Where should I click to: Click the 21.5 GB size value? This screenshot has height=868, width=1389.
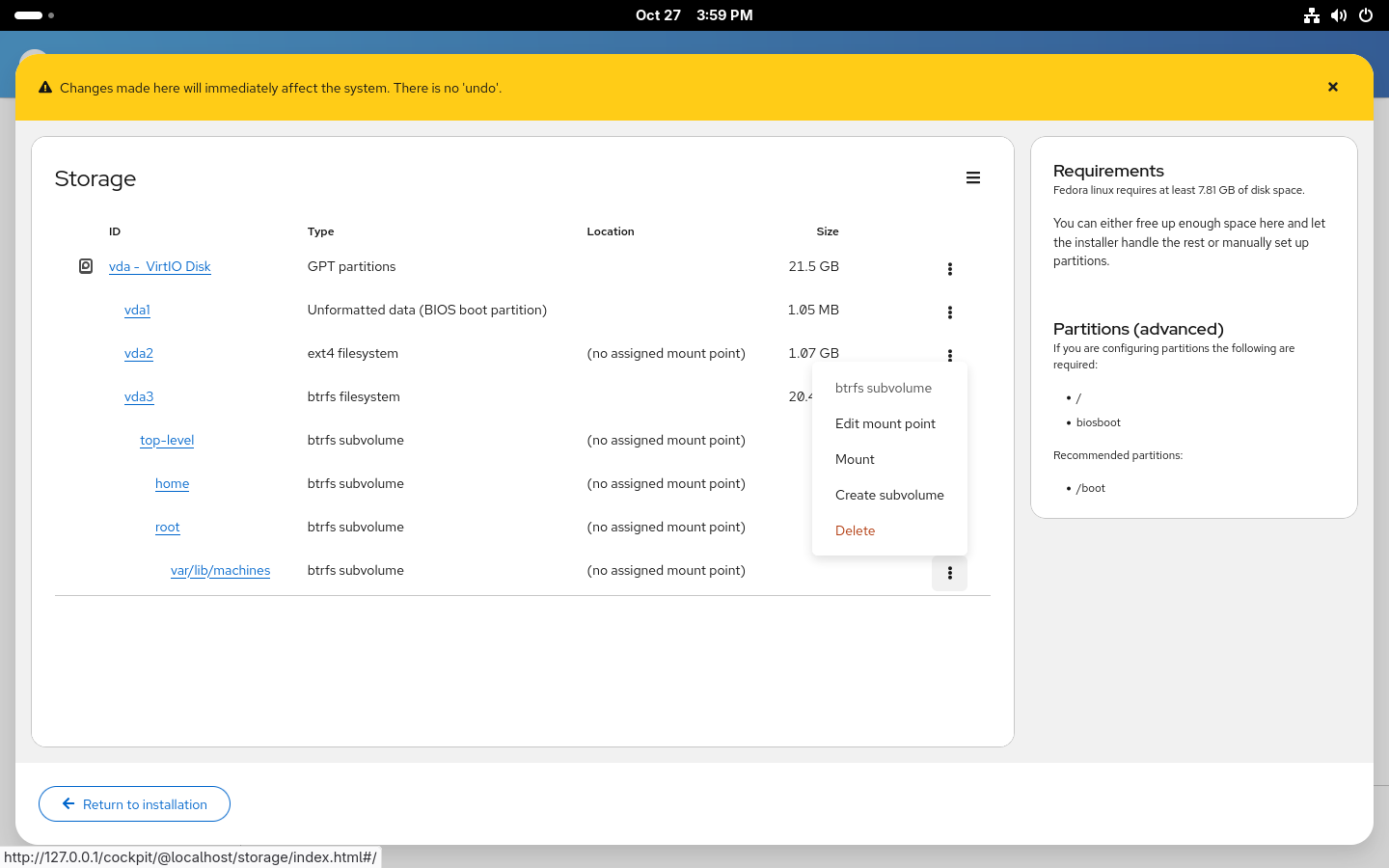814,266
